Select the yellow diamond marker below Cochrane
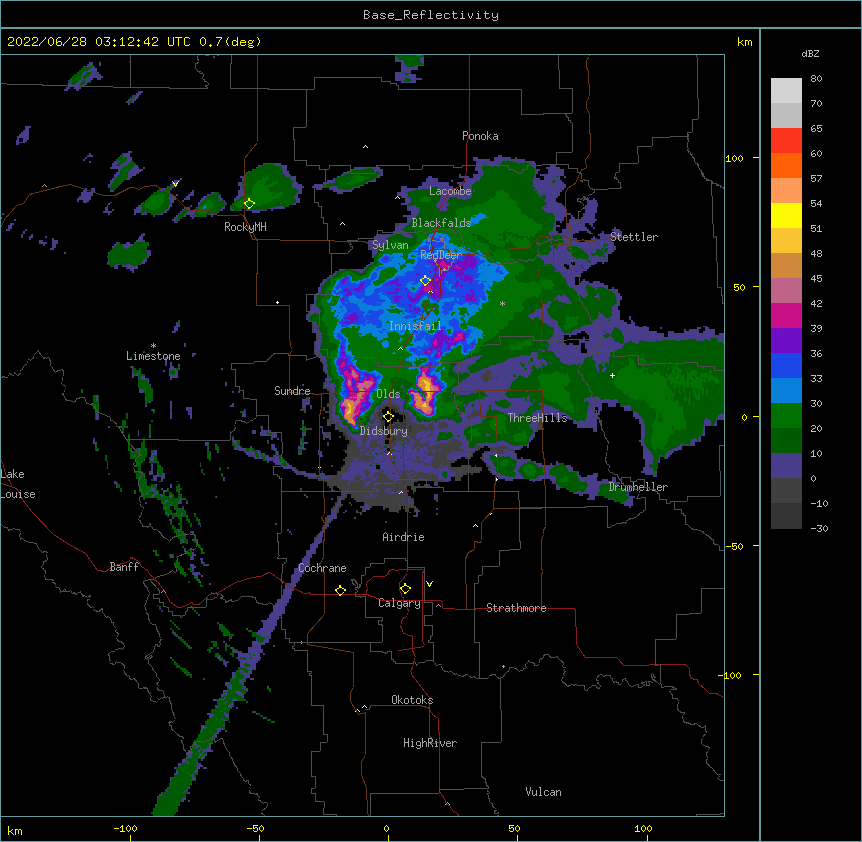 pyautogui.click(x=340, y=590)
